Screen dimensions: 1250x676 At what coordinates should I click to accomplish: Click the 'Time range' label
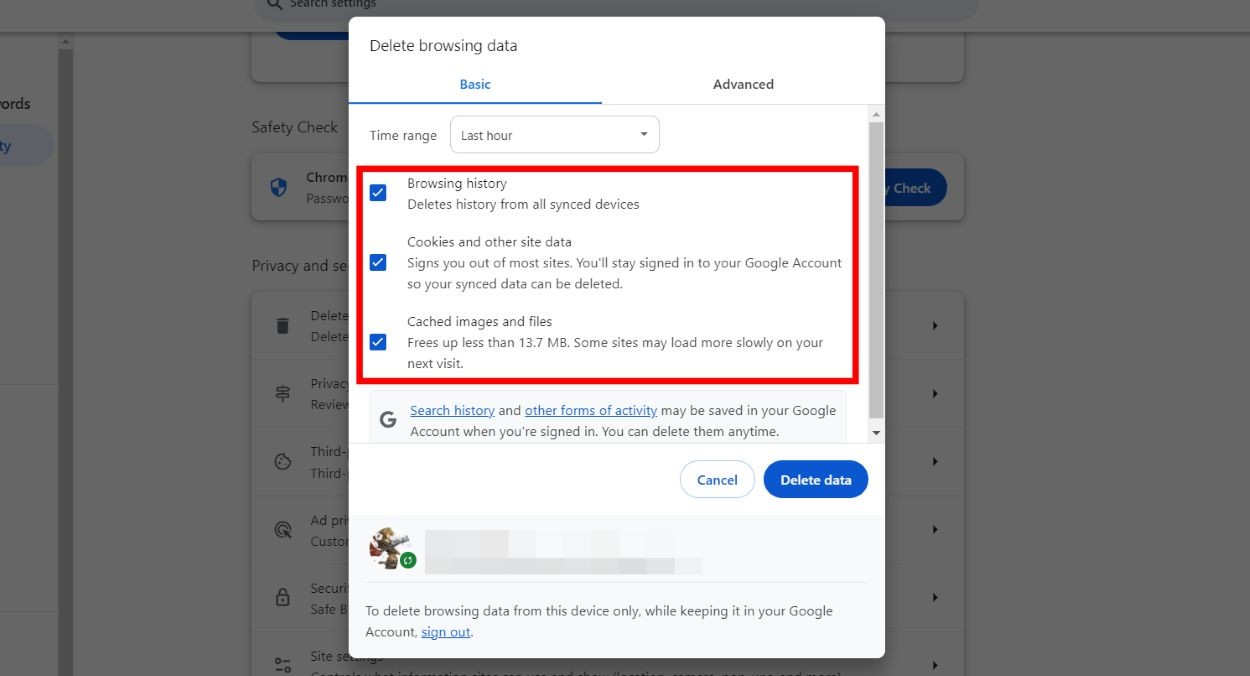(403, 135)
